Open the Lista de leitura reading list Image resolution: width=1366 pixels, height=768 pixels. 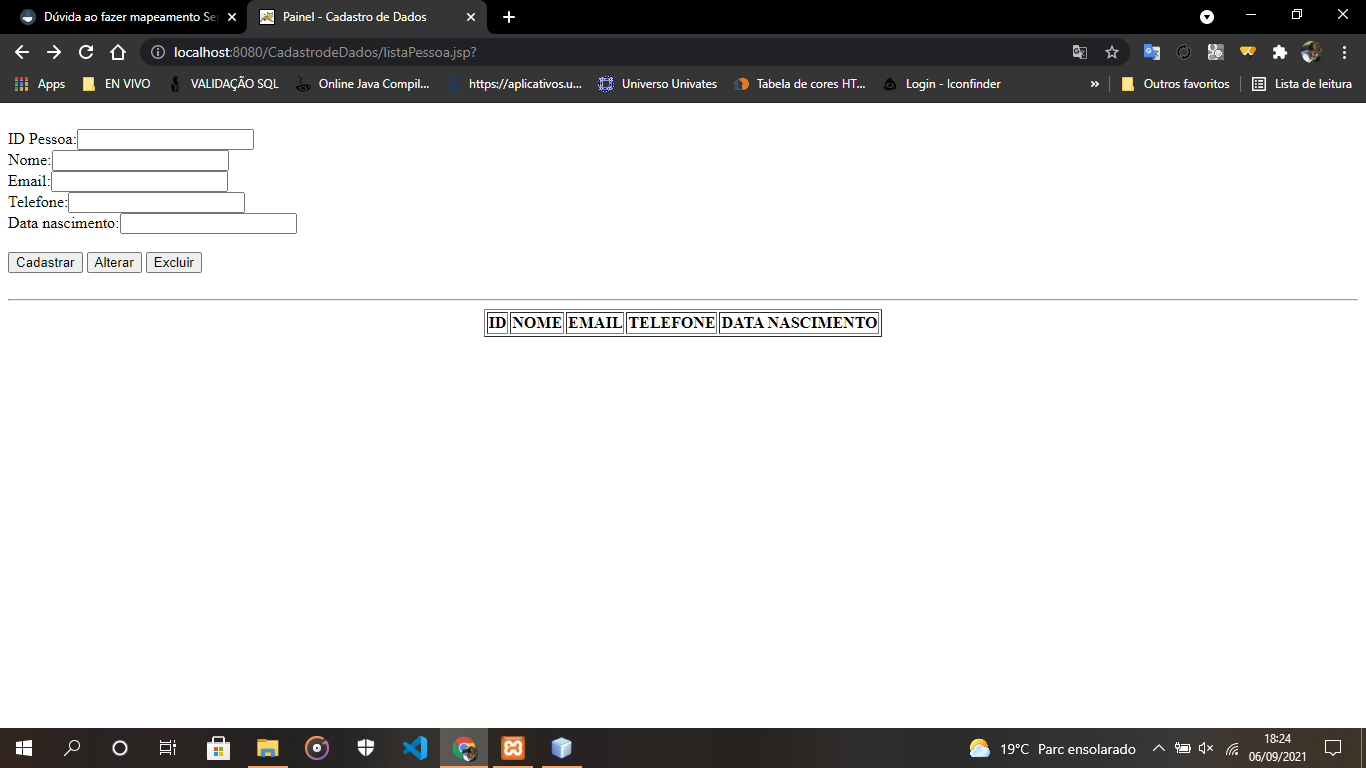coord(1302,84)
